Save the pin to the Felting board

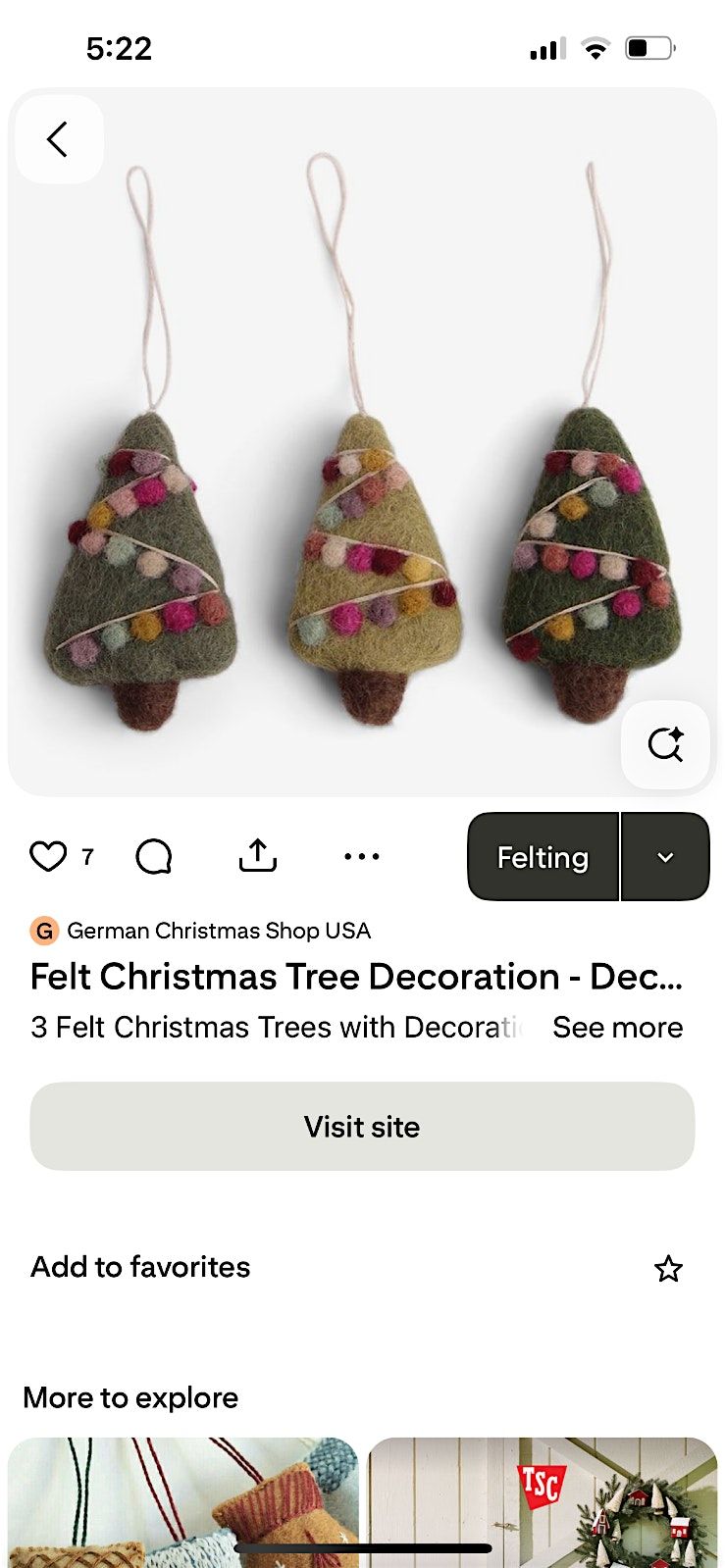pyautogui.click(x=542, y=856)
